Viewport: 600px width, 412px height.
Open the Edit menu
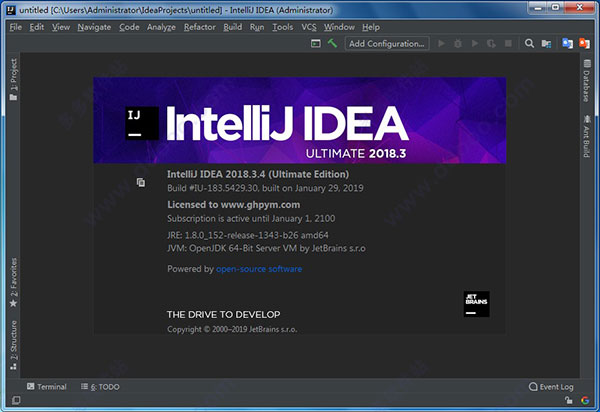(37, 27)
